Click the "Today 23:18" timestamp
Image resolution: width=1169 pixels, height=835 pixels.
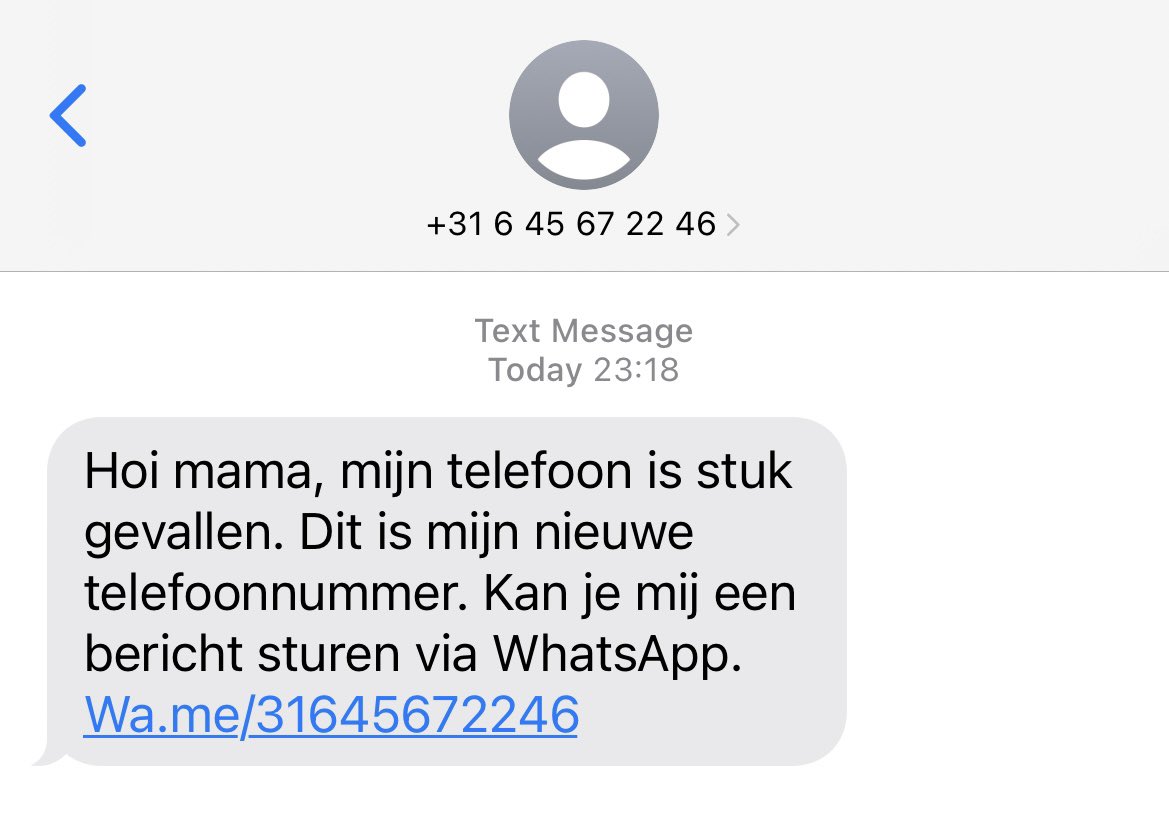click(x=584, y=370)
